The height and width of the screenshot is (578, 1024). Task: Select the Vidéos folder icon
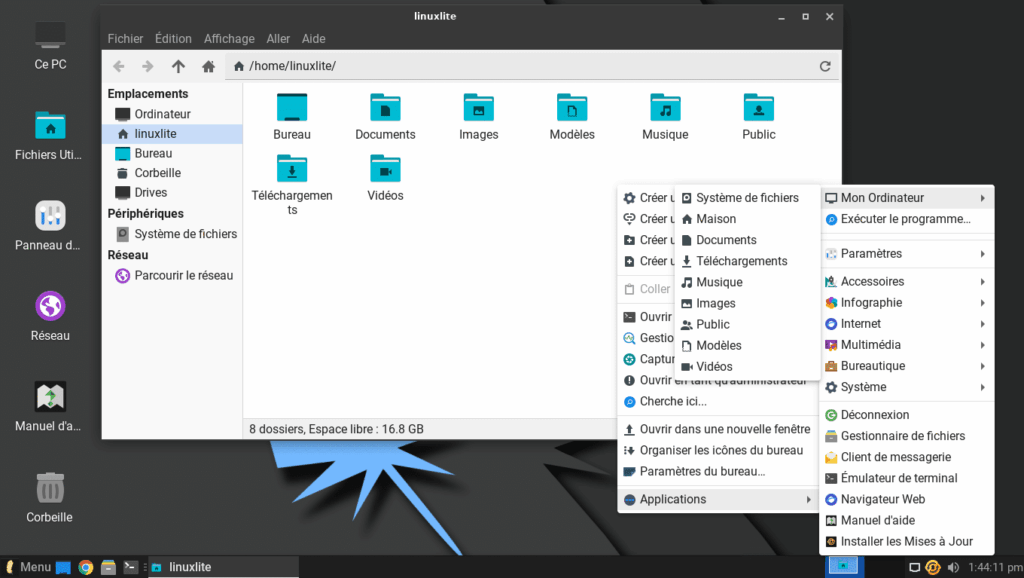pos(385,170)
